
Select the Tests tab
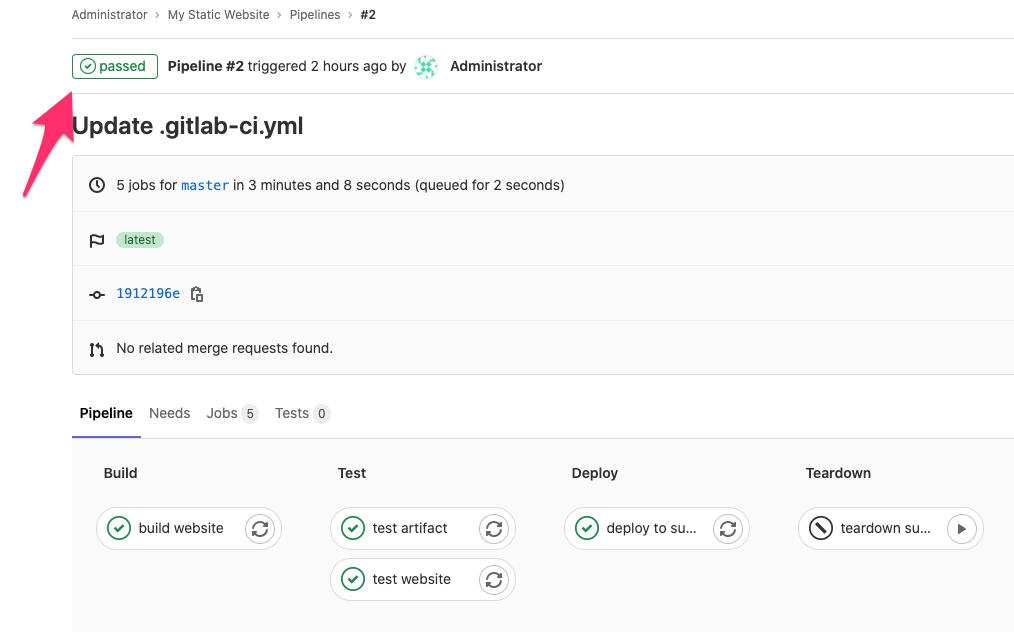[302, 413]
